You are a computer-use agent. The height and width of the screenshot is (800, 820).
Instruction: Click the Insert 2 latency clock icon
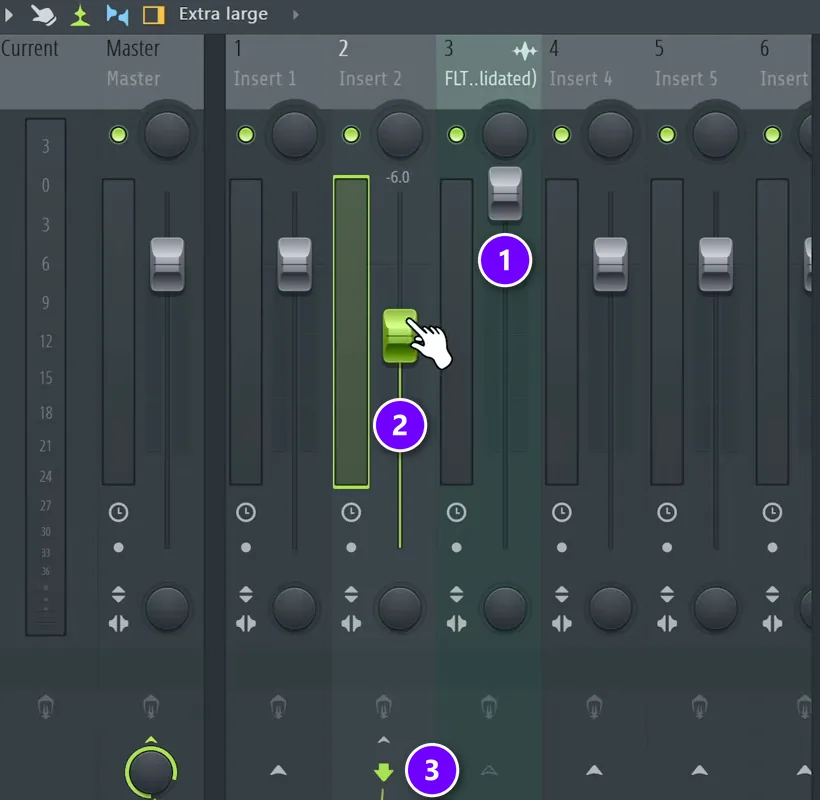coord(351,512)
